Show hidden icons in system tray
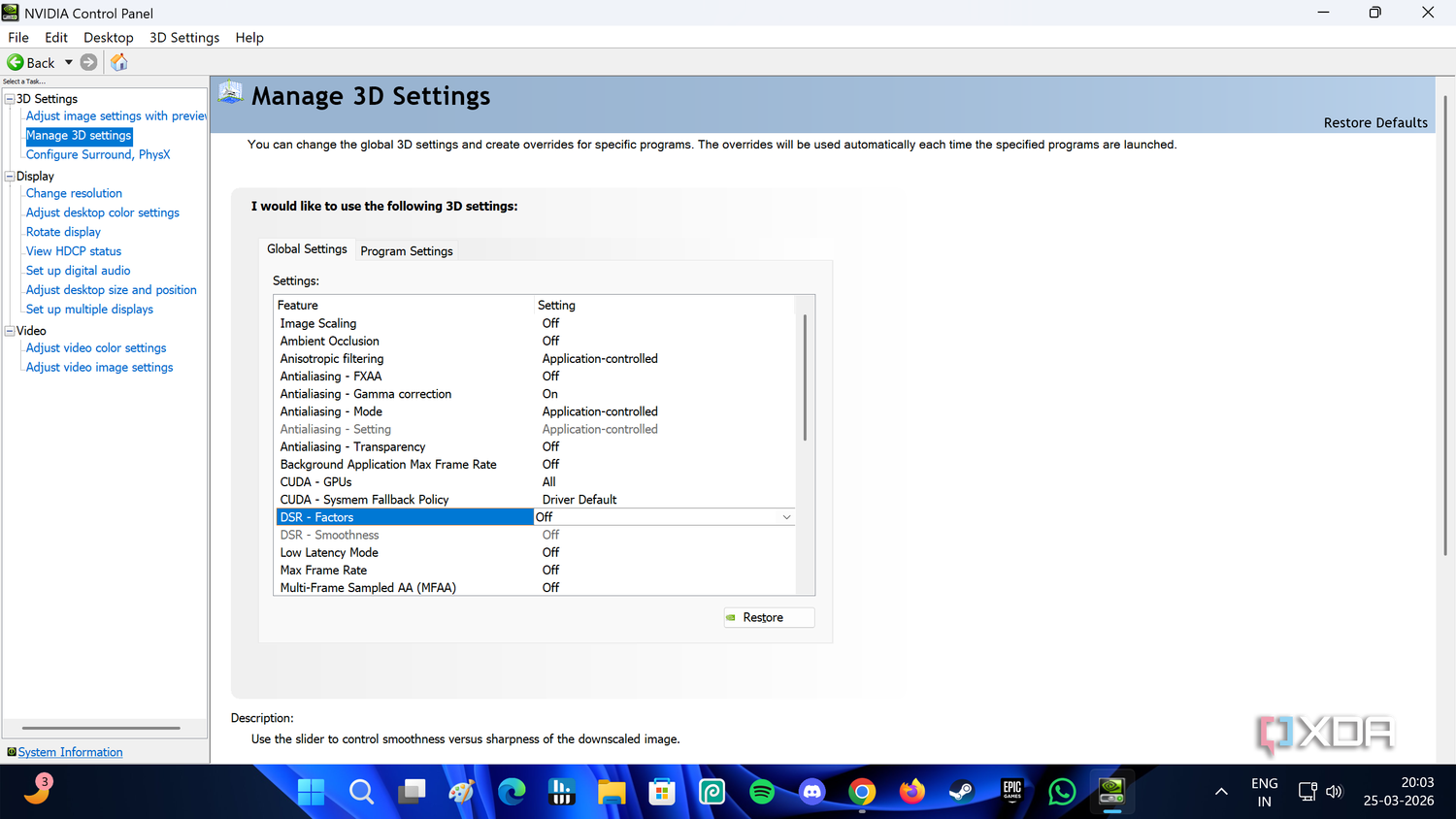 pos(1221,792)
